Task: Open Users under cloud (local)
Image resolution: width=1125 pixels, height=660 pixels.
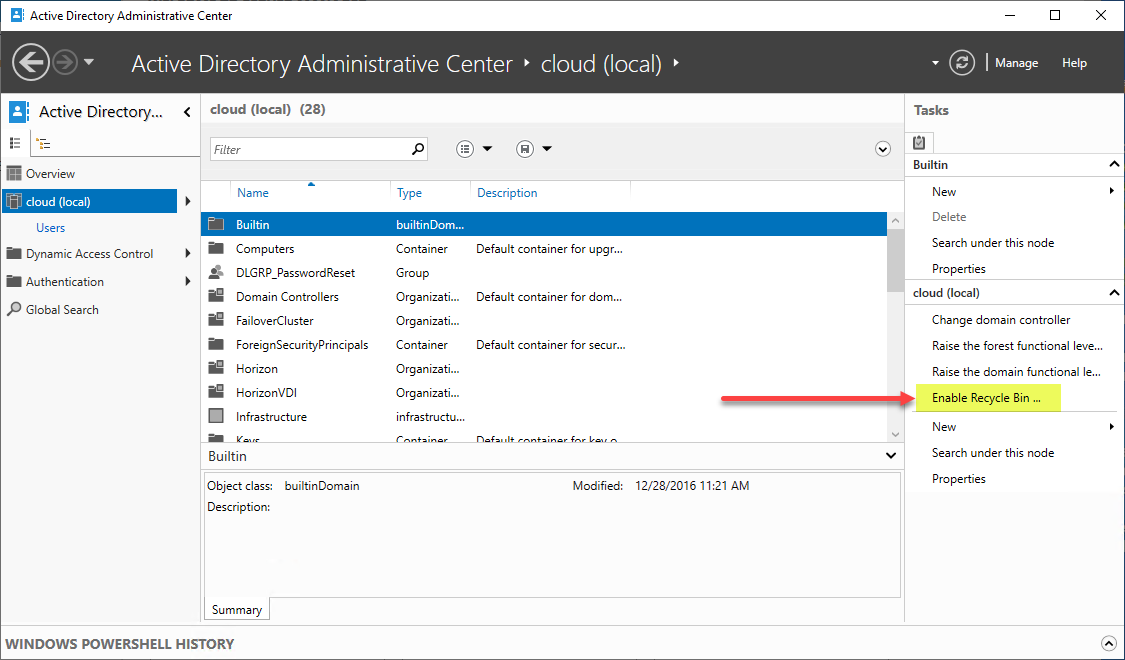Action: coord(51,227)
